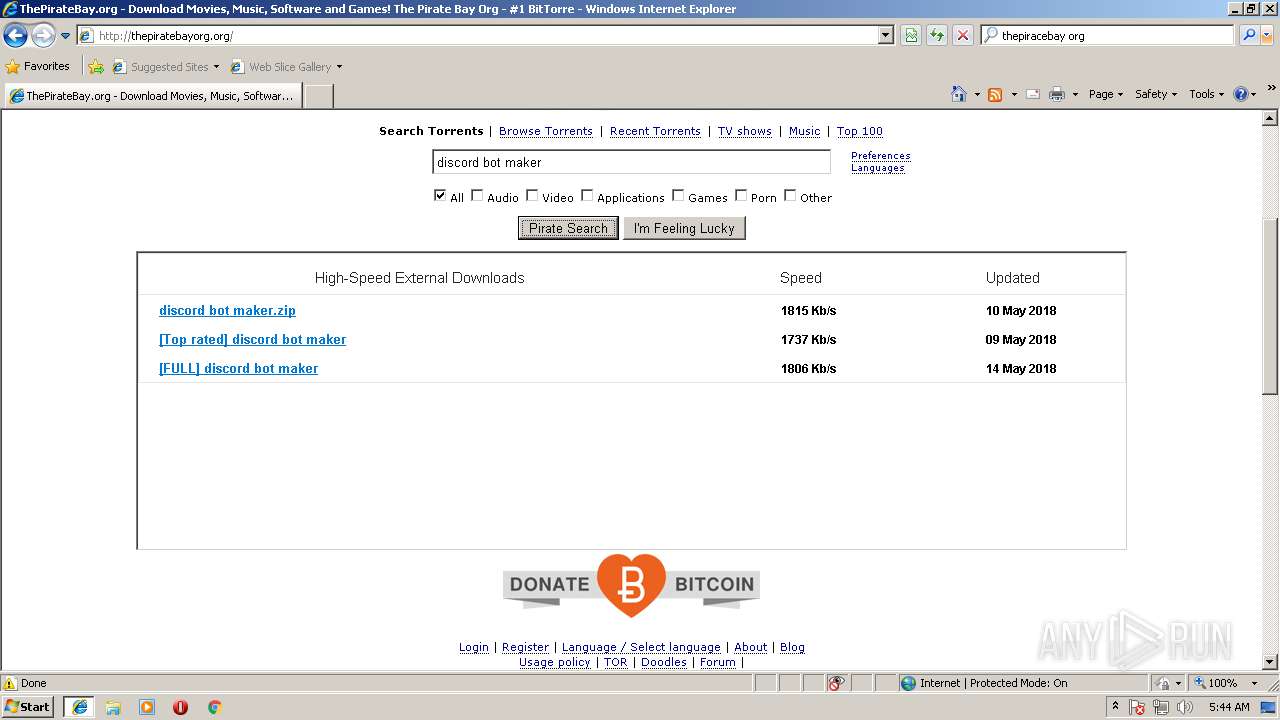Click the Refresh page icon
Viewport: 1280px width, 720px height.
[937, 35]
